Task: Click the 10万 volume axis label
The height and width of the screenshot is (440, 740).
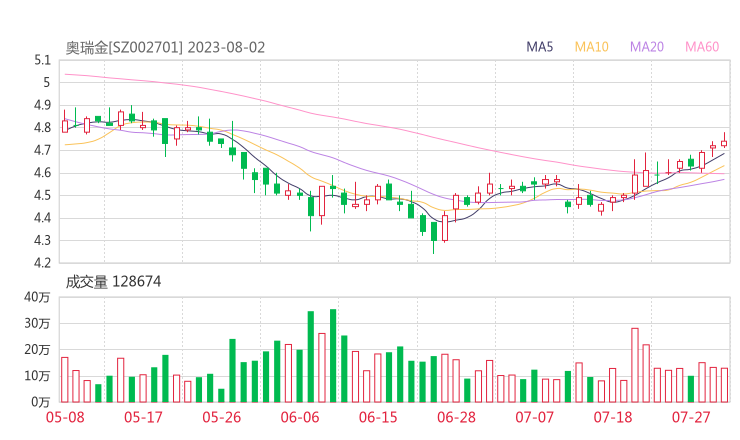Action: [x=37, y=376]
